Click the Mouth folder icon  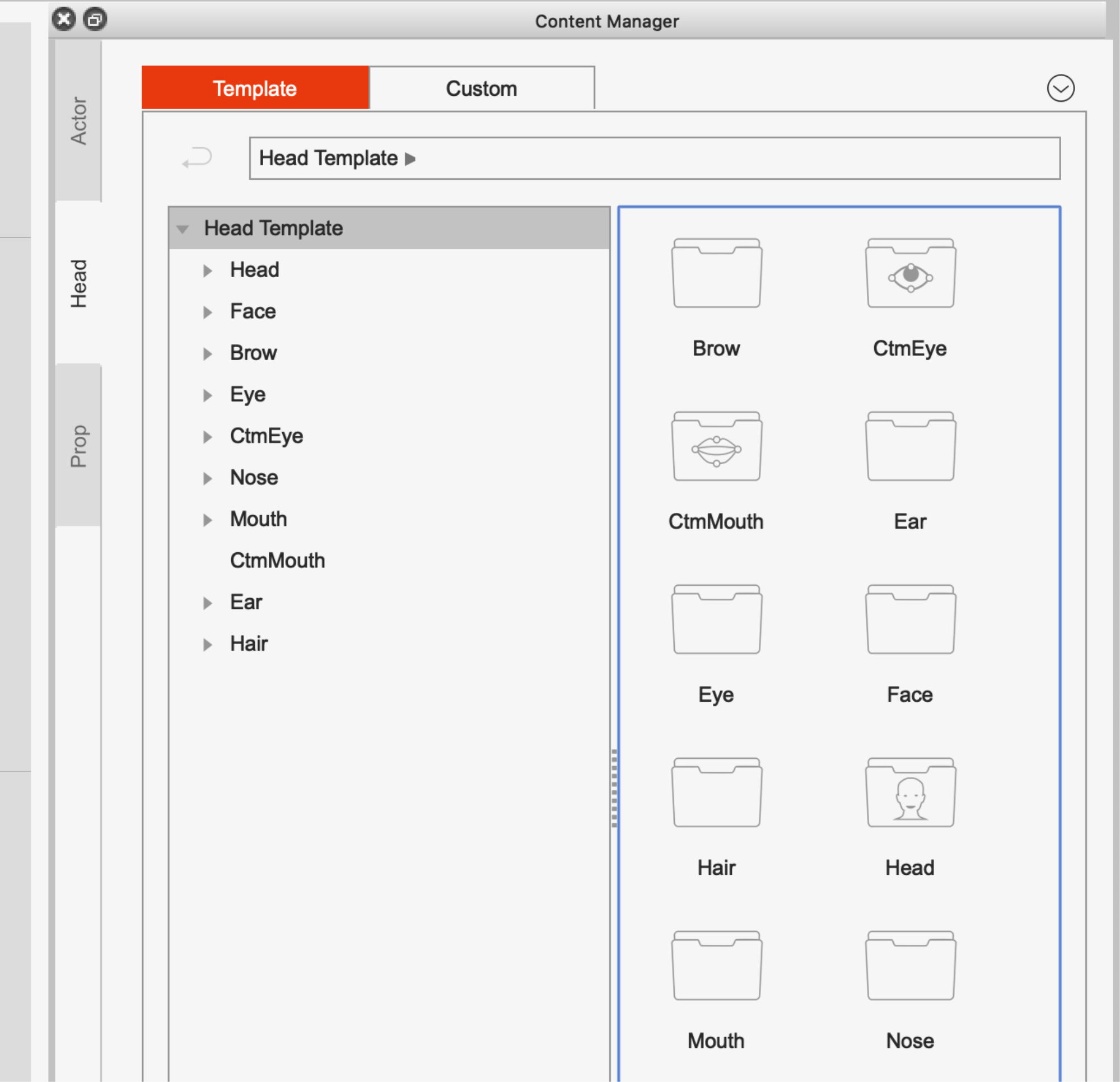[717, 959]
